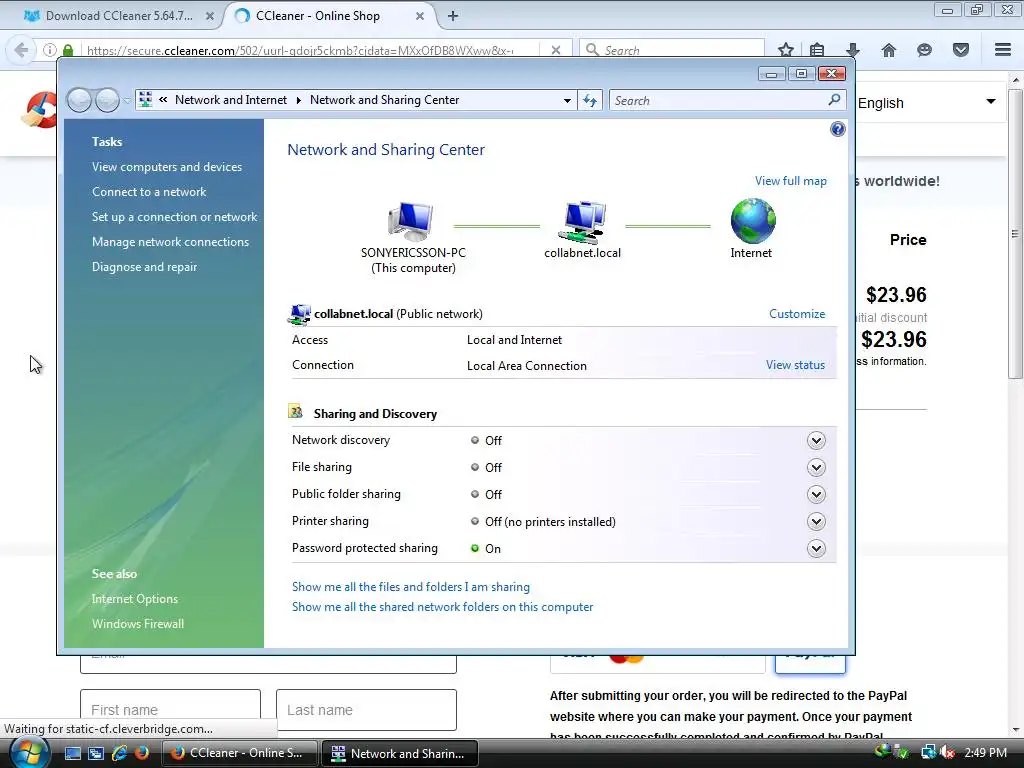Open Firefox downloads arrow icon

pyautogui.click(x=852, y=50)
